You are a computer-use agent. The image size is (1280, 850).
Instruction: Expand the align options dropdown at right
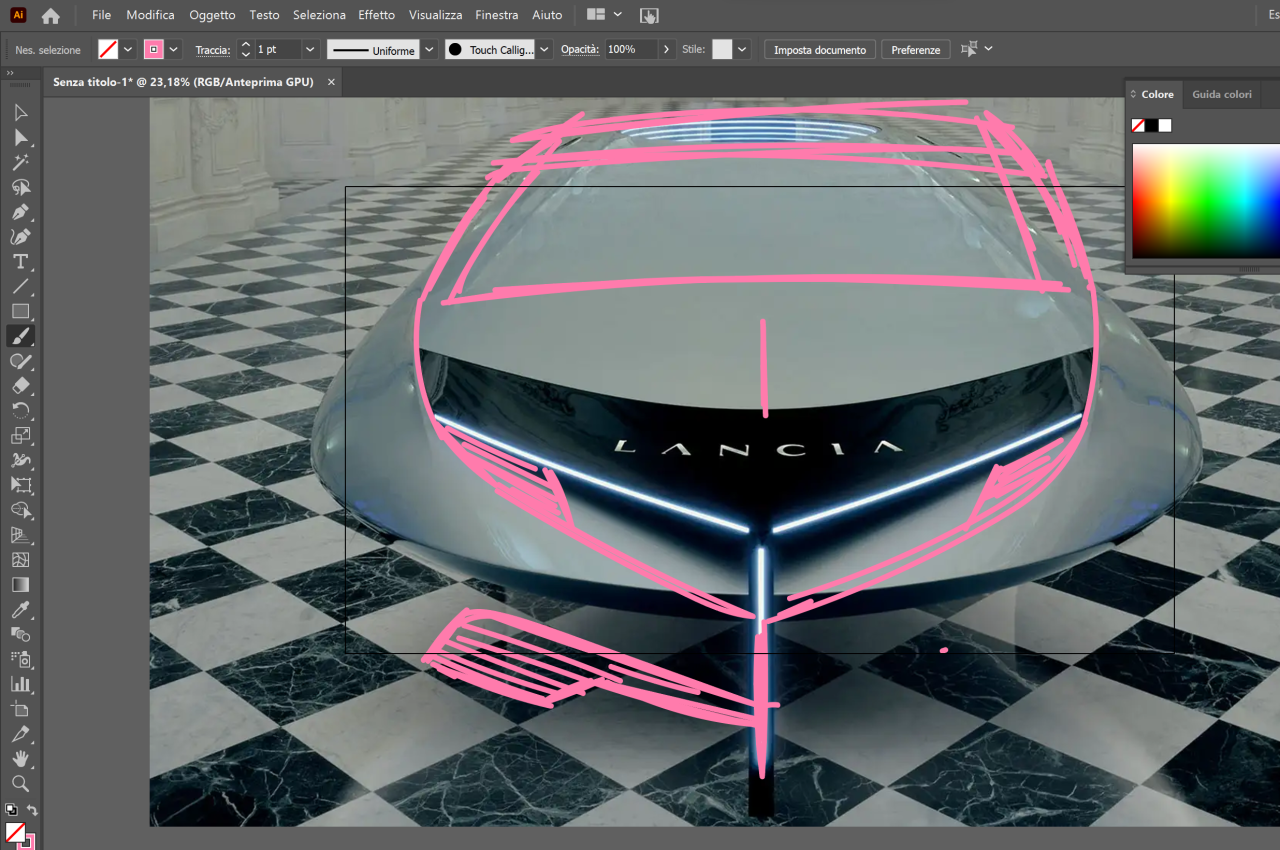click(x=989, y=49)
